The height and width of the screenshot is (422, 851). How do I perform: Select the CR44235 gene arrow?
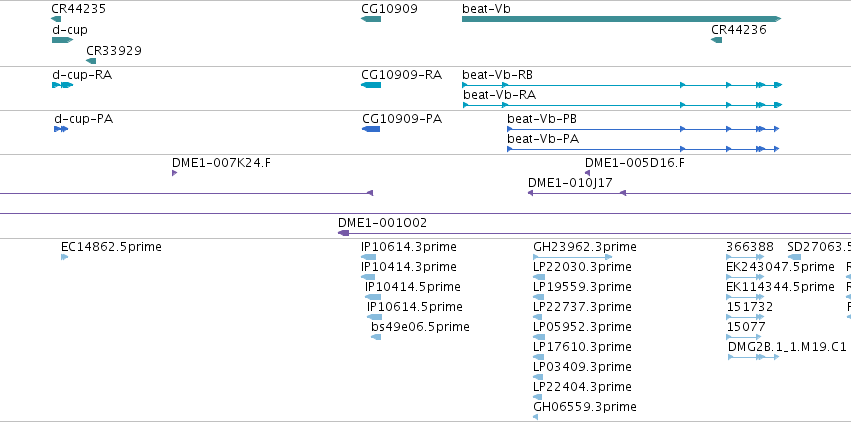click(x=56, y=19)
